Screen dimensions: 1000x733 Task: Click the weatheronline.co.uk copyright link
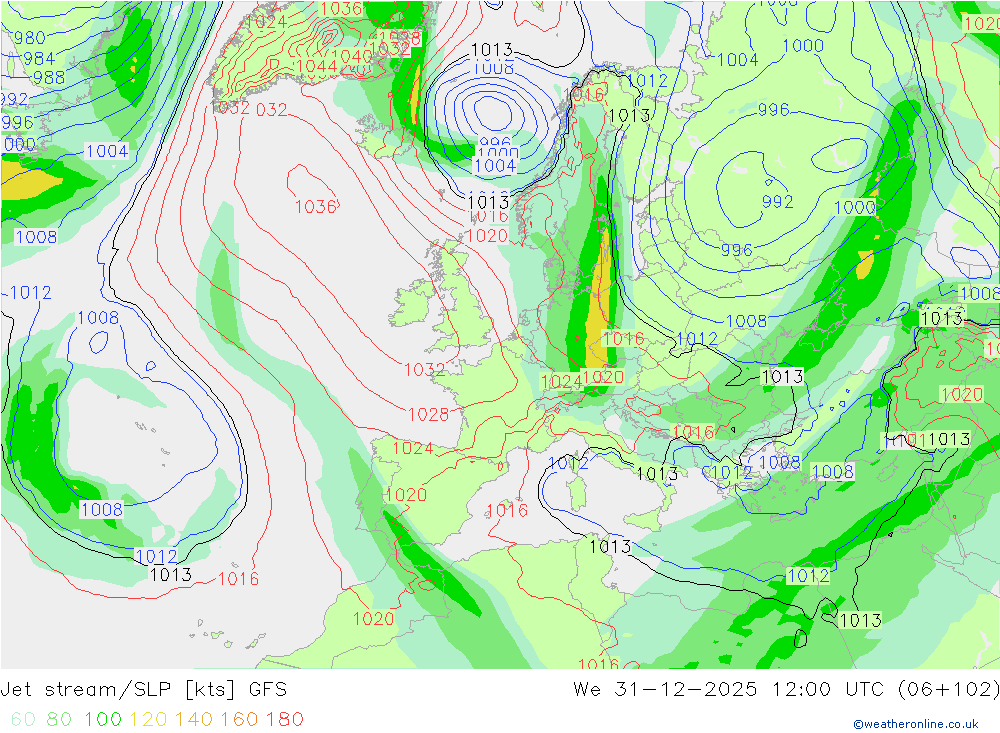point(916,724)
